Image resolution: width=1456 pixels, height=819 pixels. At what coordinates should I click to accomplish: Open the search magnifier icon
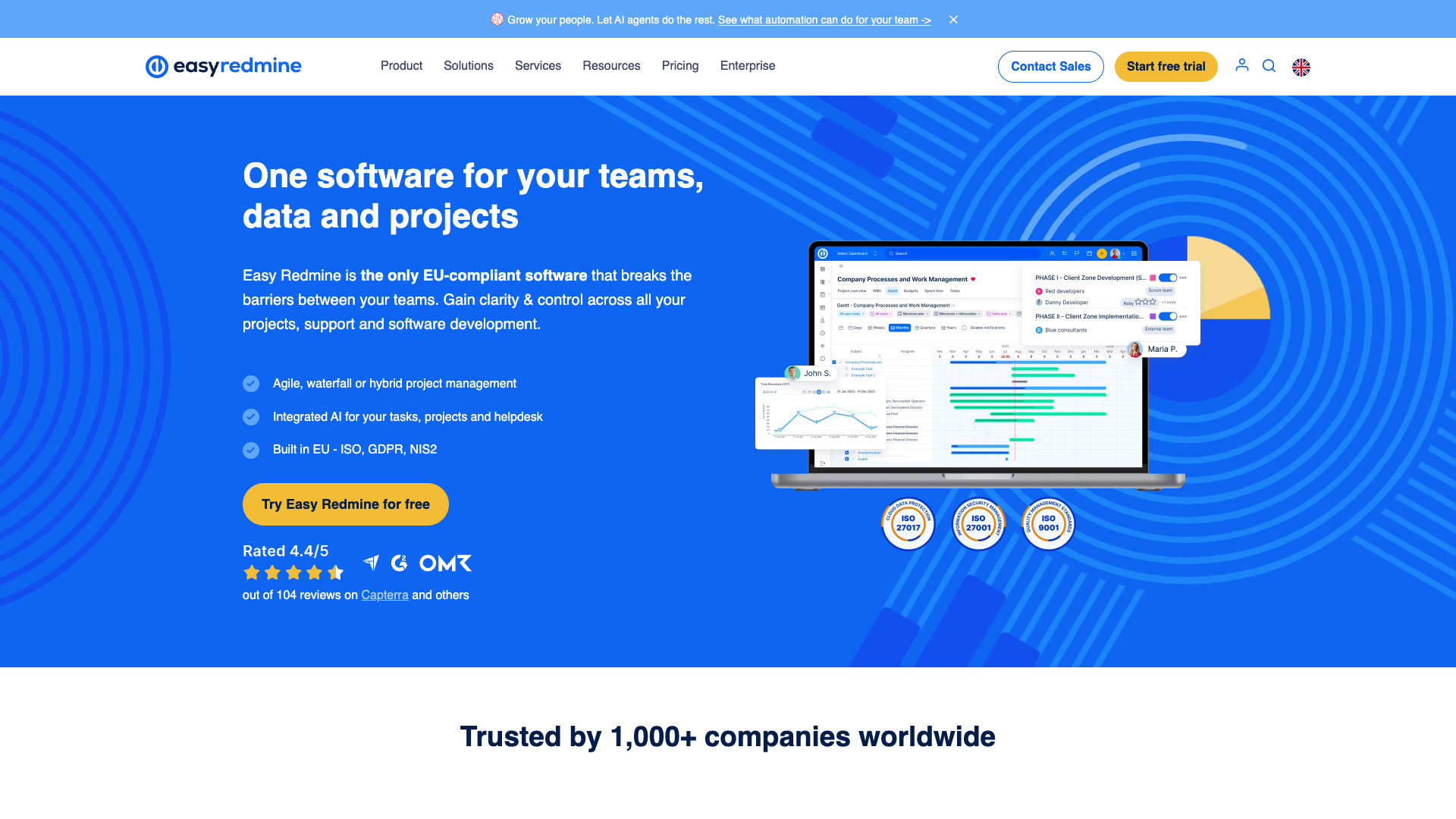pyautogui.click(x=1269, y=66)
